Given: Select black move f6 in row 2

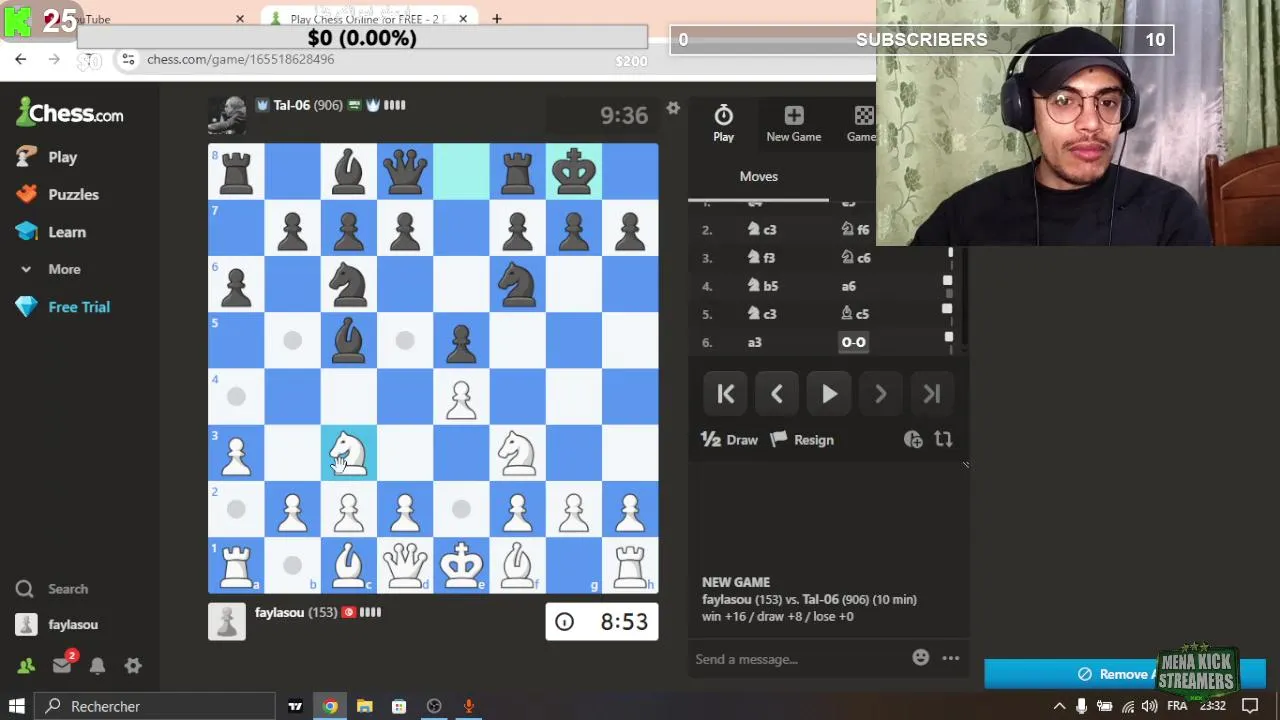Looking at the screenshot, I should (855, 230).
